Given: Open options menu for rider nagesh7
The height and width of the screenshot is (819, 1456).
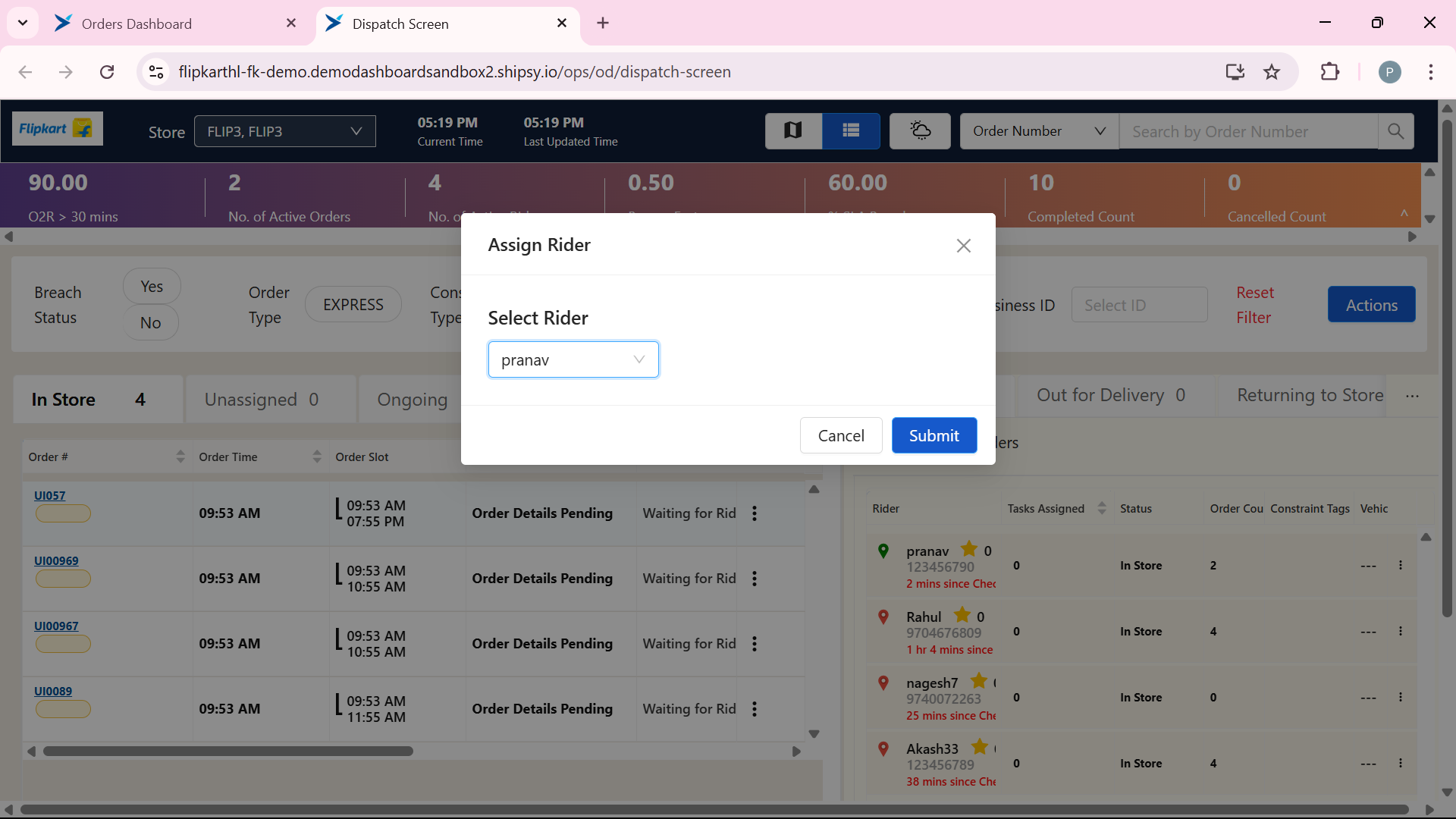Looking at the screenshot, I should [x=1400, y=697].
